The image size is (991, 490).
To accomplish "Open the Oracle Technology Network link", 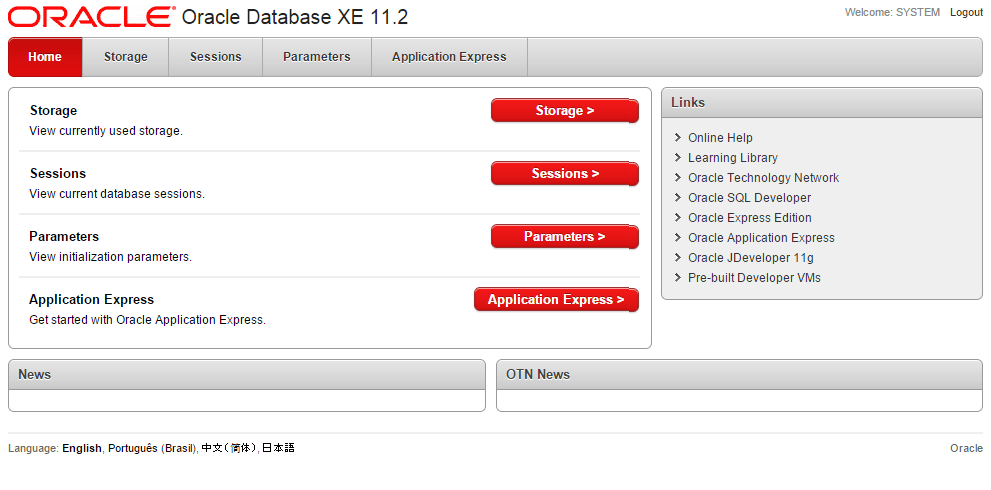I will (x=763, y=178).
